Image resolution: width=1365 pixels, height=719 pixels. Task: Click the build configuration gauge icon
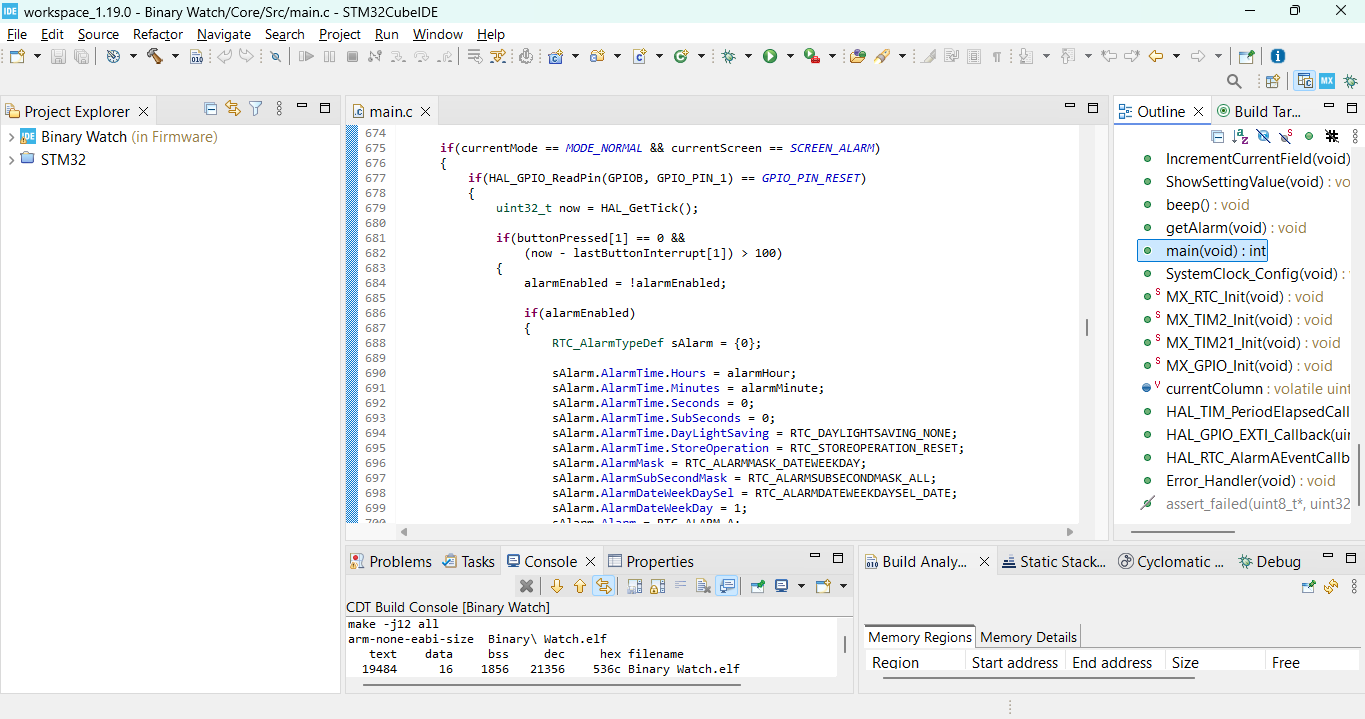[113, 56]
